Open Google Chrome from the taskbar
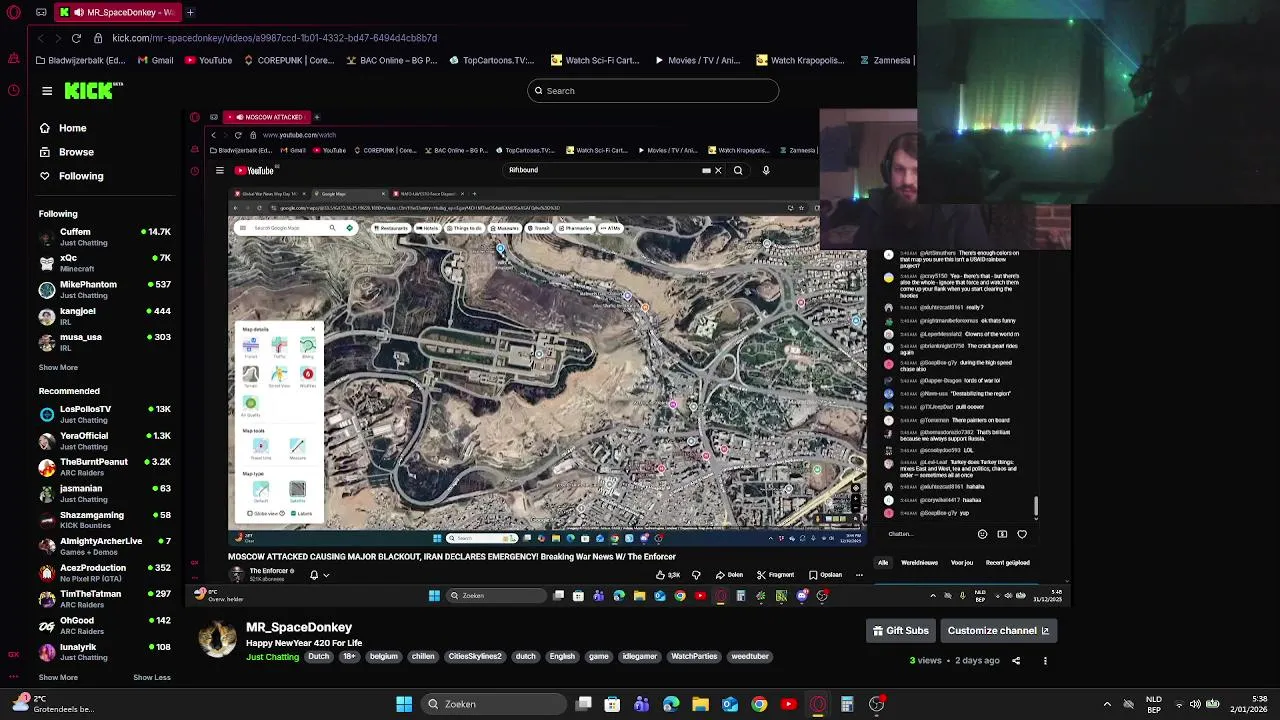Image resolution: width=1280 pixels, height=720 pixels. point(759,704)
